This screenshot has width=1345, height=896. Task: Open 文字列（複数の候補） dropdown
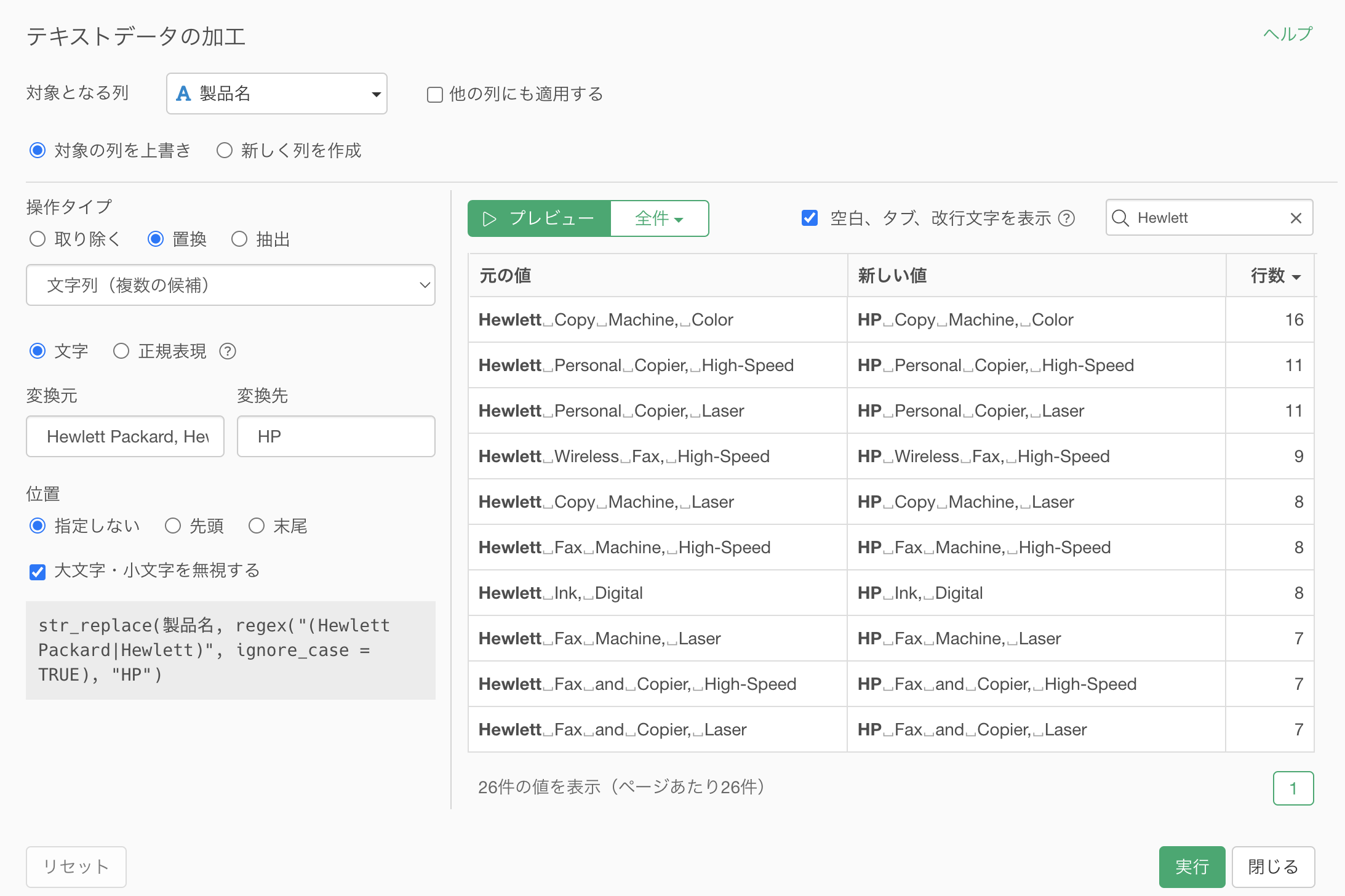point(231,285)
